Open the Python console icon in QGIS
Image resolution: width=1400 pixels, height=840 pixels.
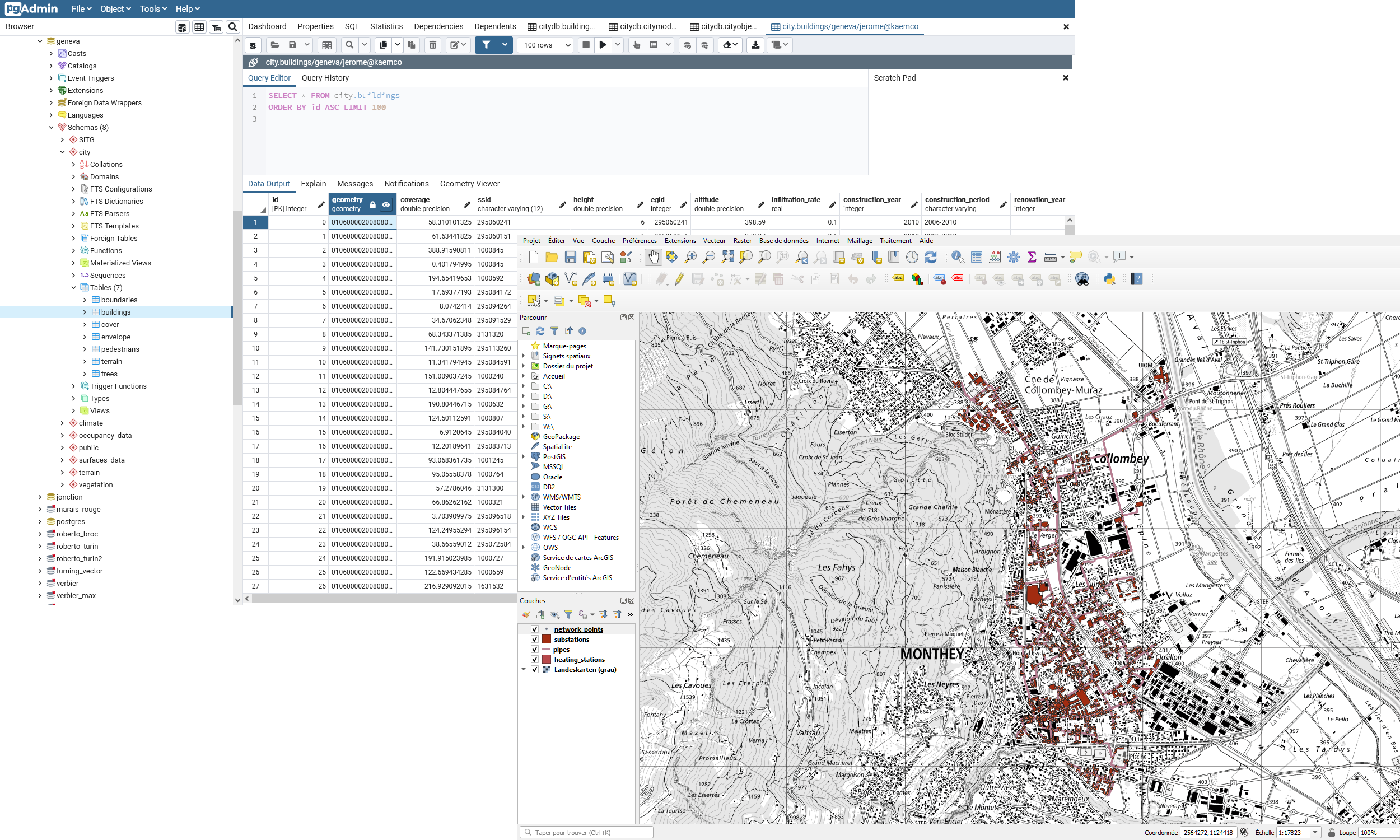point(1109,279)
